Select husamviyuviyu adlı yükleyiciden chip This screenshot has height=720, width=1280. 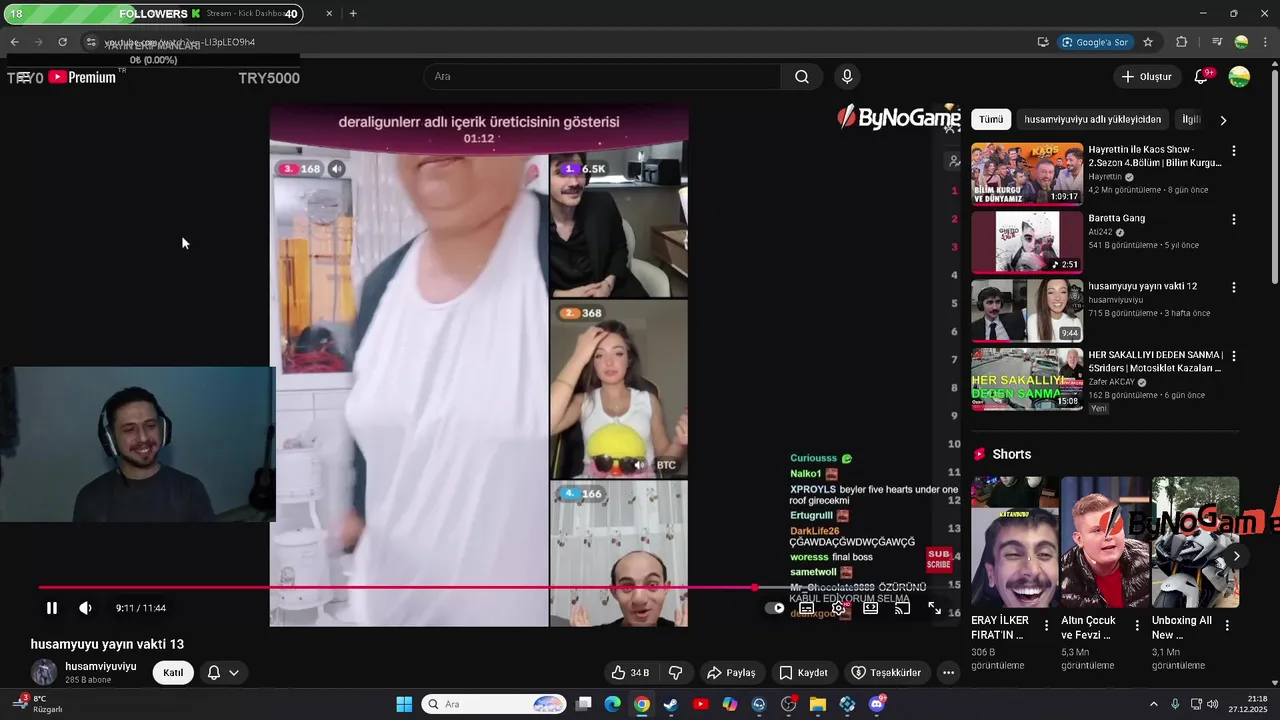pos(1093,119)
